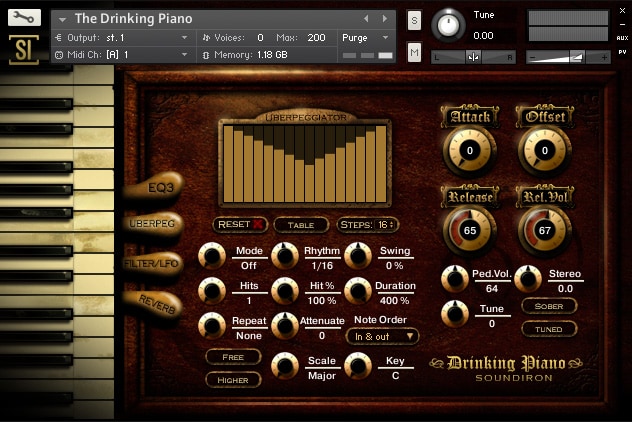Adjust the Rhythm knob
Image resolution: width=632 pixels, height=422 pixels.
click(x=285, y=256)
